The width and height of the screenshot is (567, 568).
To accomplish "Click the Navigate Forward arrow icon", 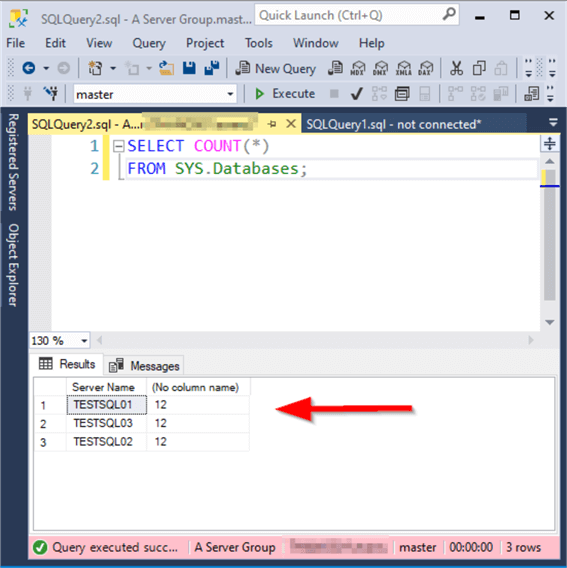I will pos(64,68).
